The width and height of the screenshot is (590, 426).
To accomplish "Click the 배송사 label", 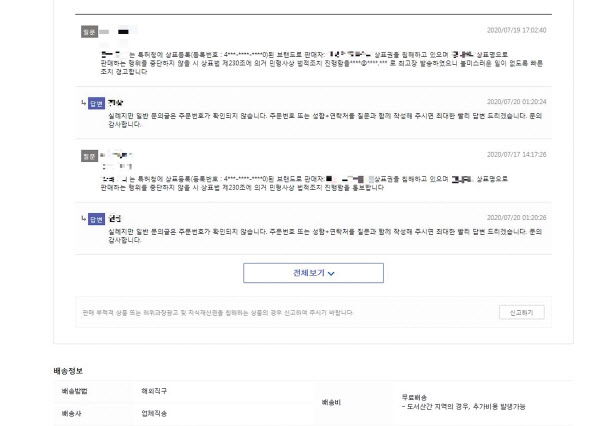I will pos(71,414).
